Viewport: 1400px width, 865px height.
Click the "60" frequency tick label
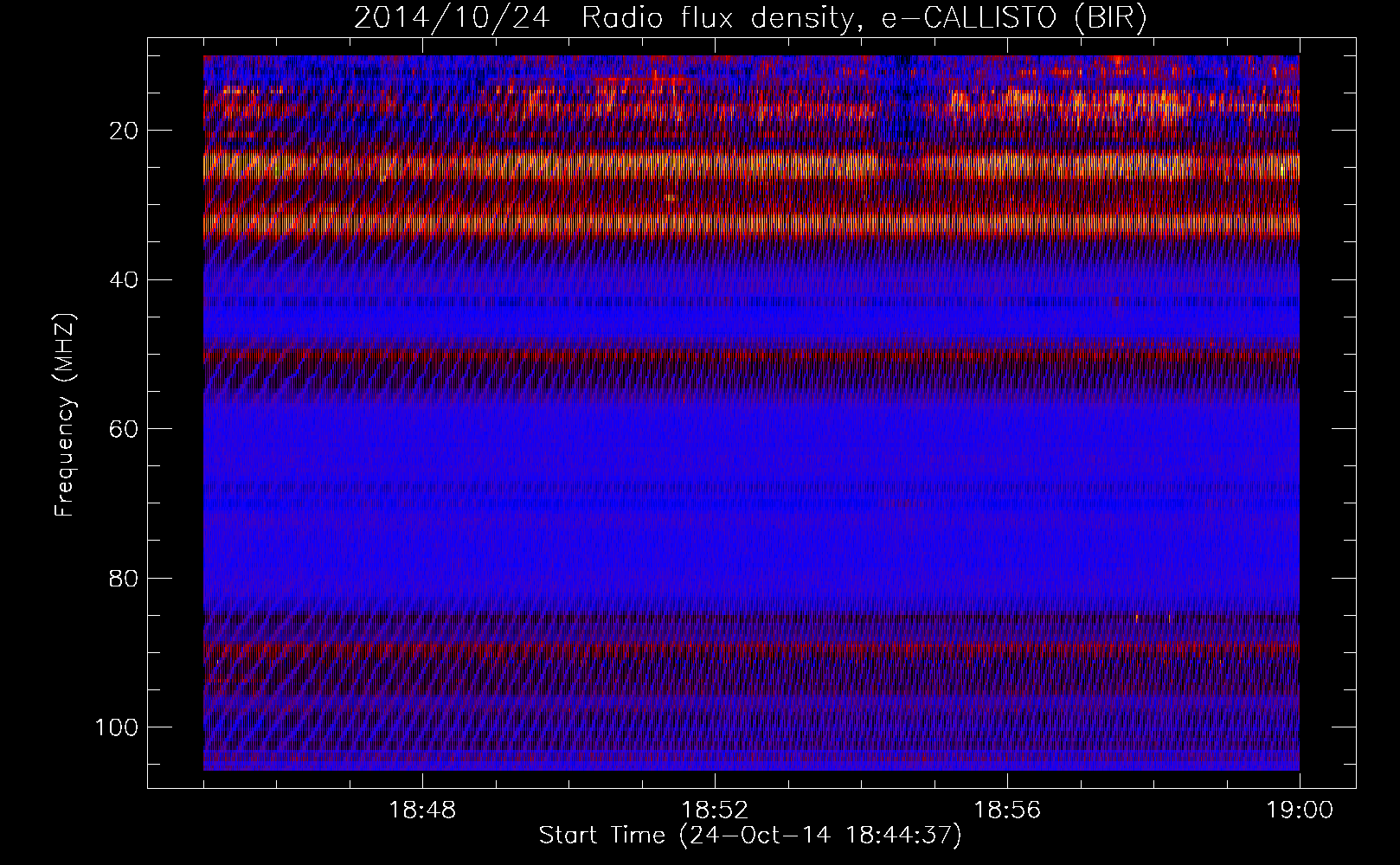[122, 429]
